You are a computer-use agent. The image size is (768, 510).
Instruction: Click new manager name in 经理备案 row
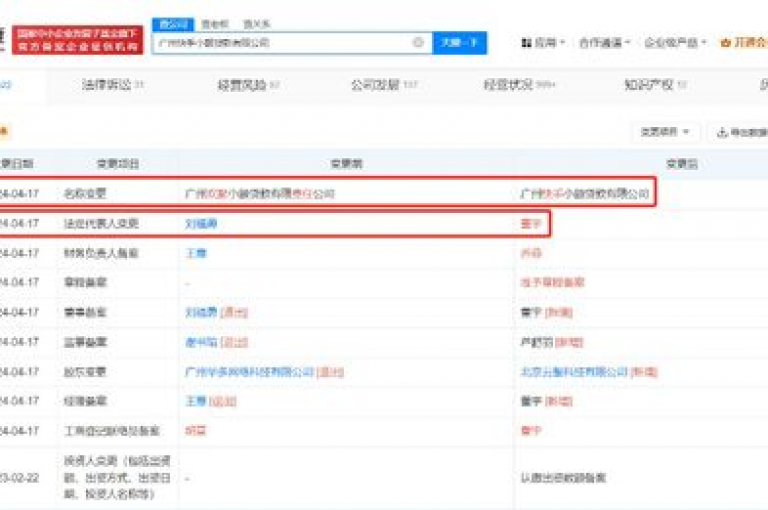click(x=530, y=401)
